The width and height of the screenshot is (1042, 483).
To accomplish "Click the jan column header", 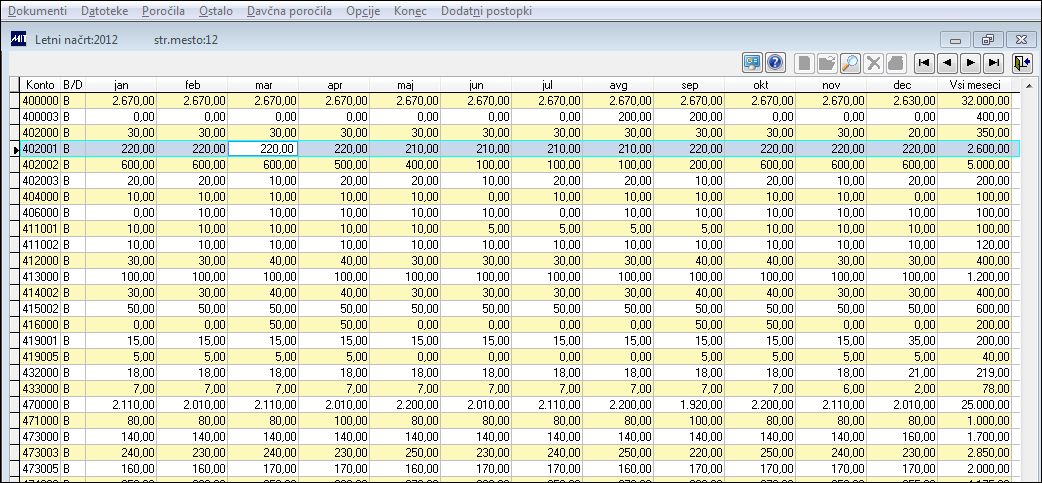I will coord(121,85).
